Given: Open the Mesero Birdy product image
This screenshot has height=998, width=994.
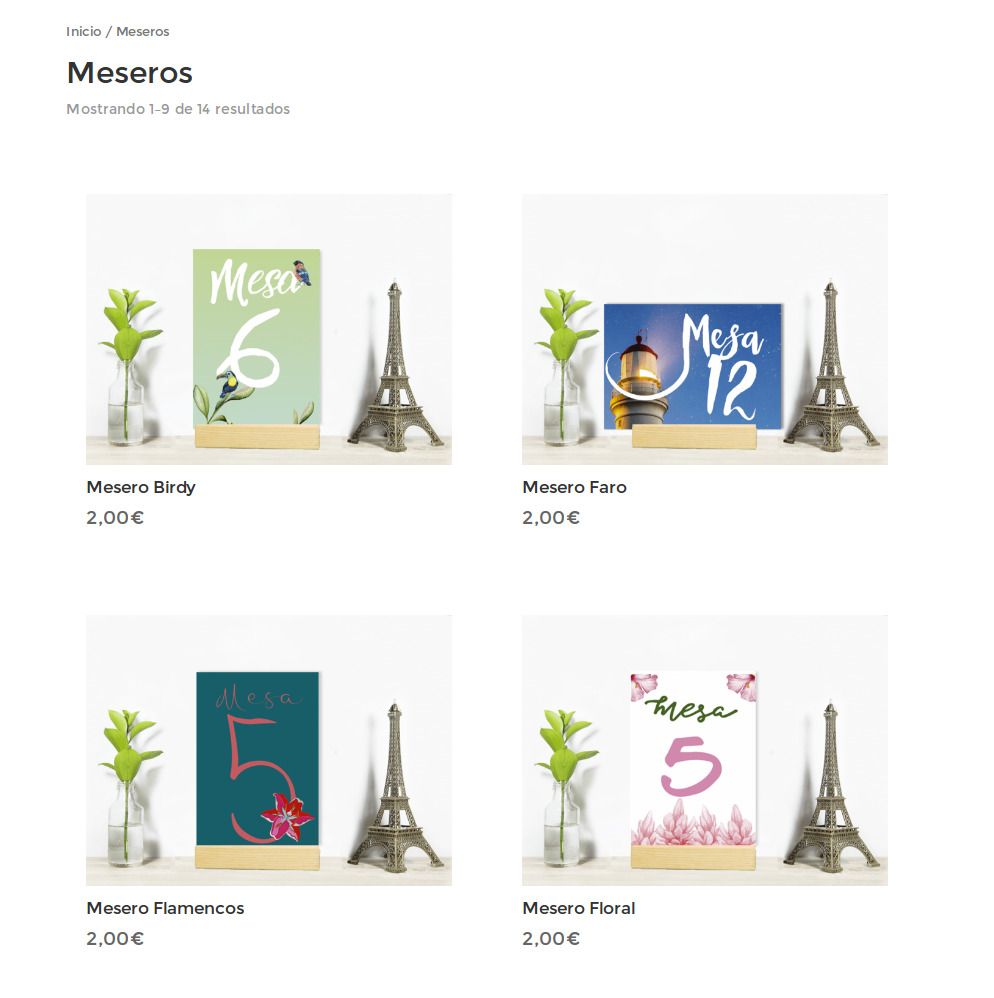Looking at the screenshot, I should [x=269, y=329].
